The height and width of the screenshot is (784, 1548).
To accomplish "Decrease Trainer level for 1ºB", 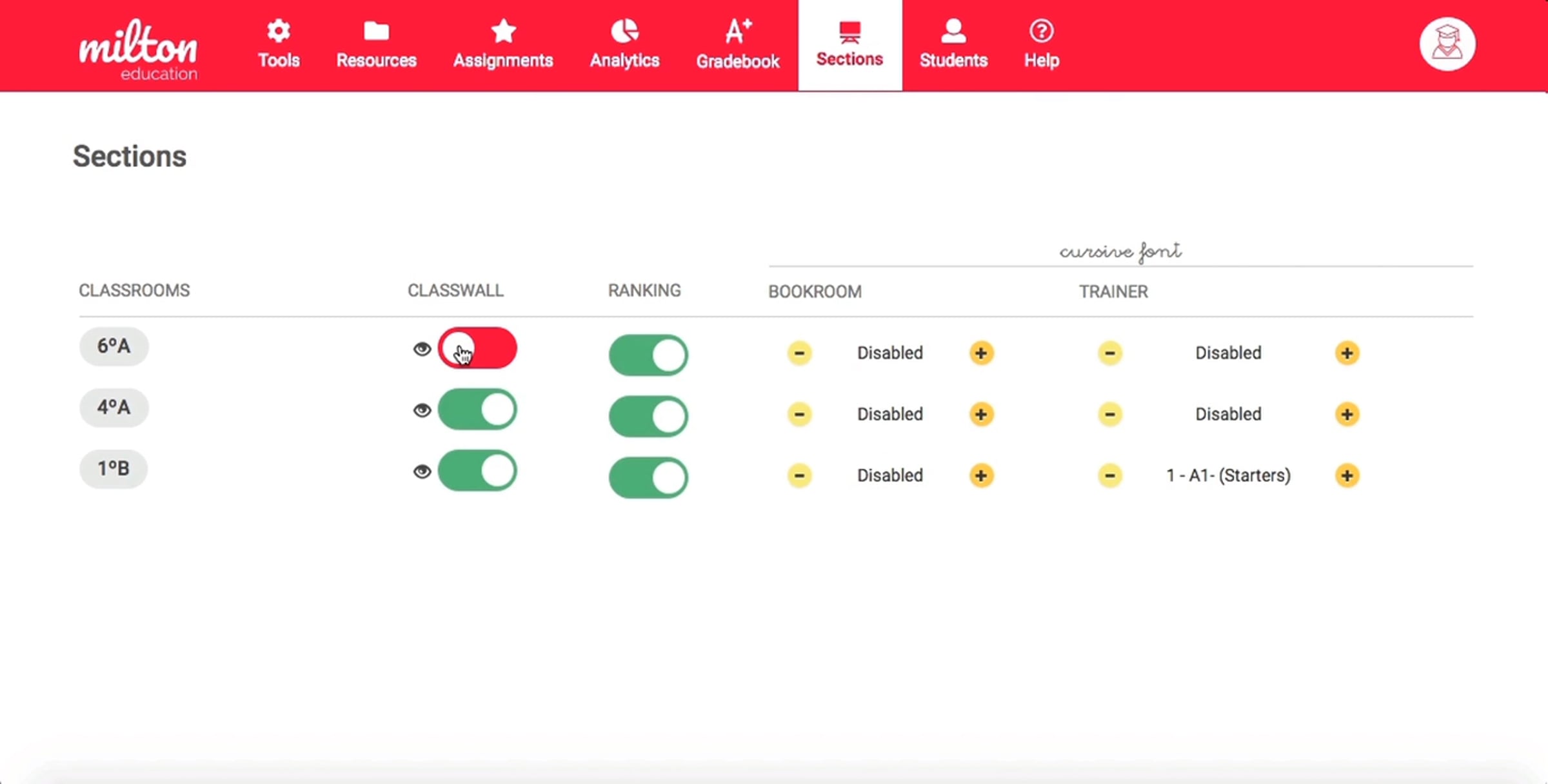I will click(1109, 476).
